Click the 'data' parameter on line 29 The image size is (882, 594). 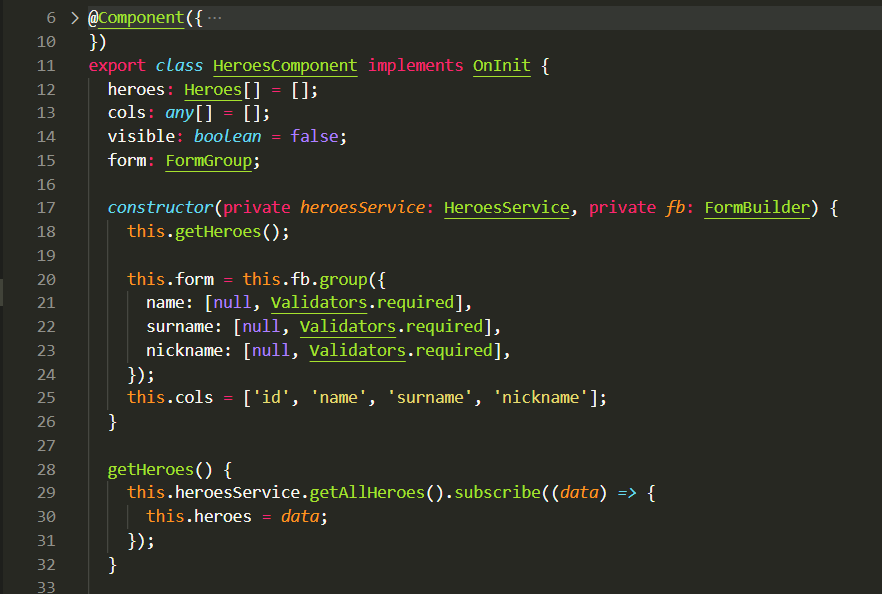tap(579, 493)
